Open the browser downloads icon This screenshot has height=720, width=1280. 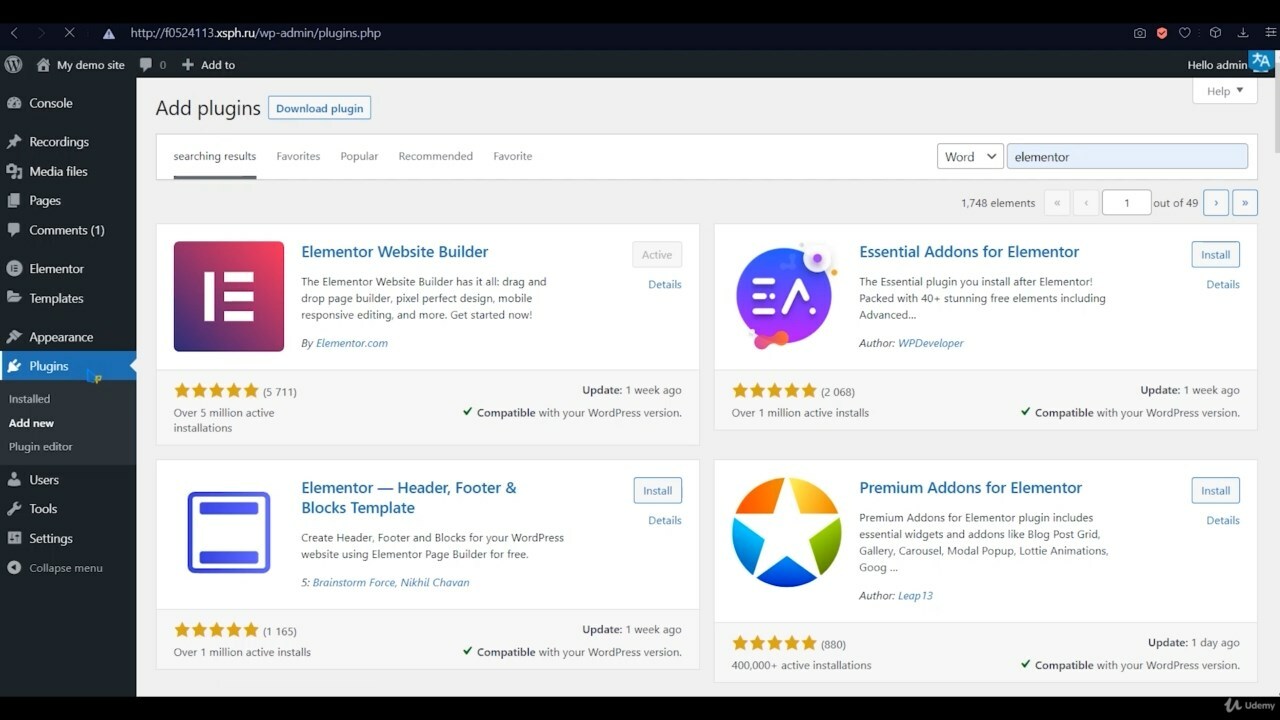click(x=1243, y=33)
